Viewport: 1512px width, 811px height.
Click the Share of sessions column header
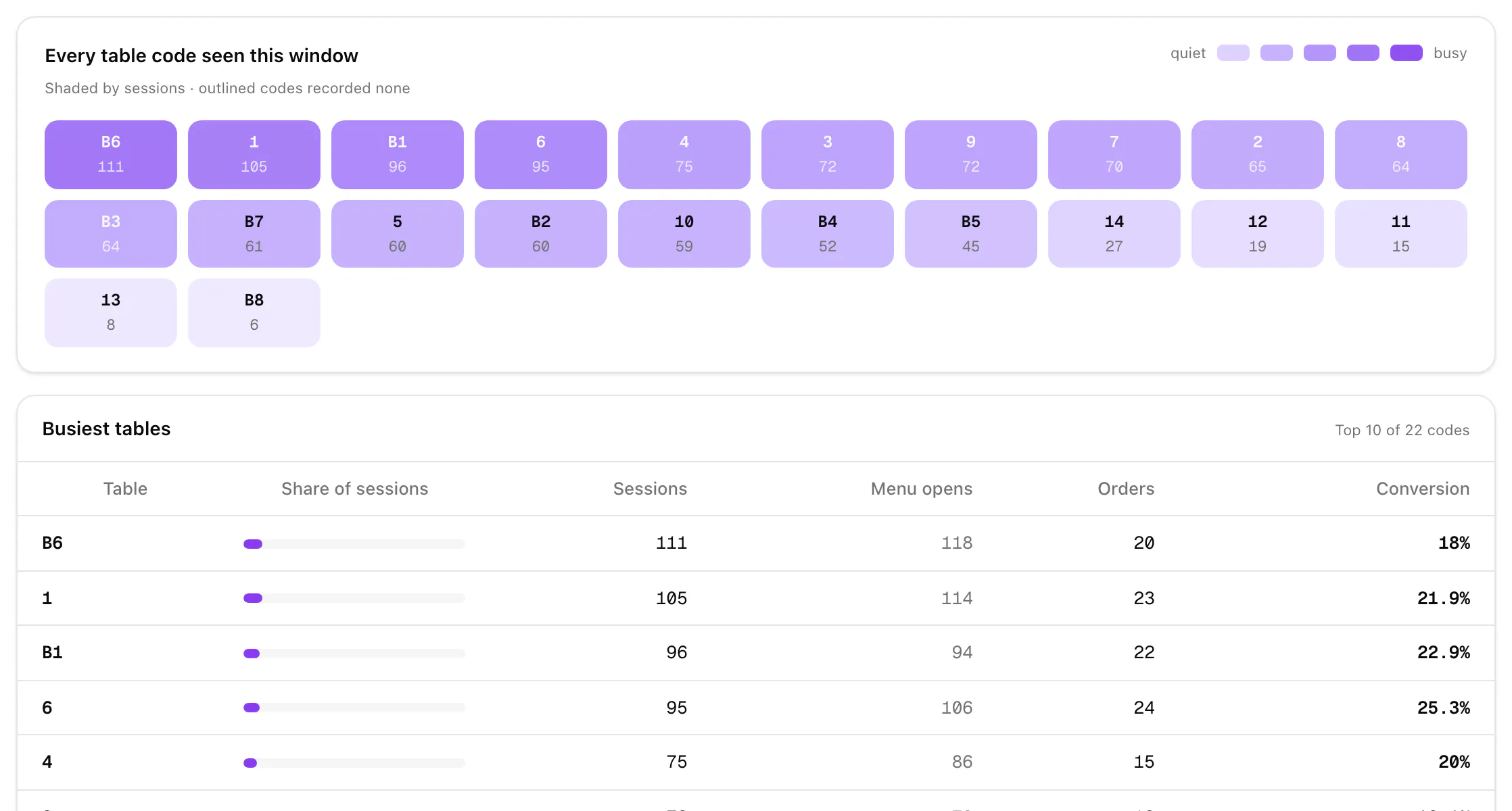pos(355,489)
